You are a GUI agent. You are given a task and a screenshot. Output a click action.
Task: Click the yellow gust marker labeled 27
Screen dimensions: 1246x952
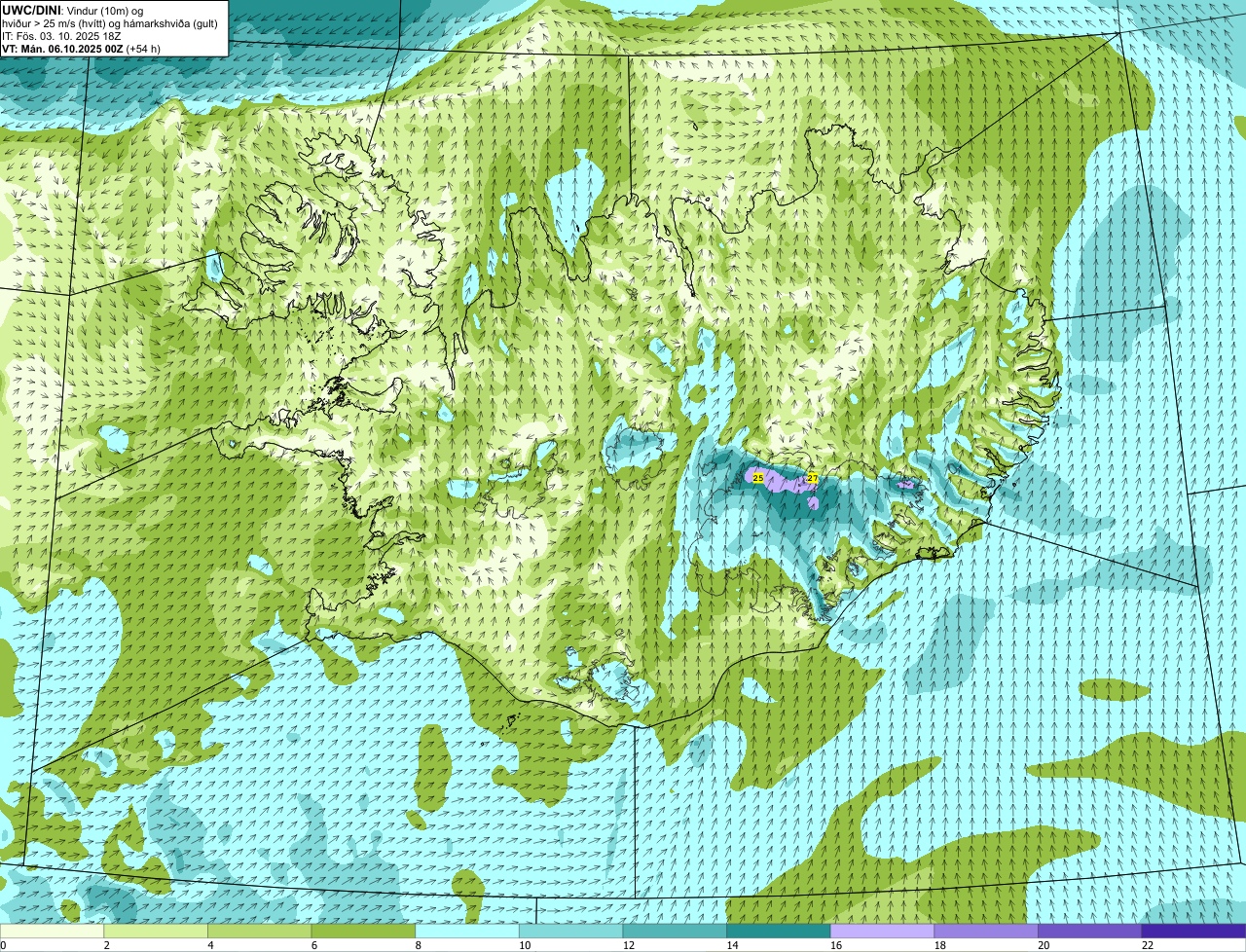(x=812, y=478)
